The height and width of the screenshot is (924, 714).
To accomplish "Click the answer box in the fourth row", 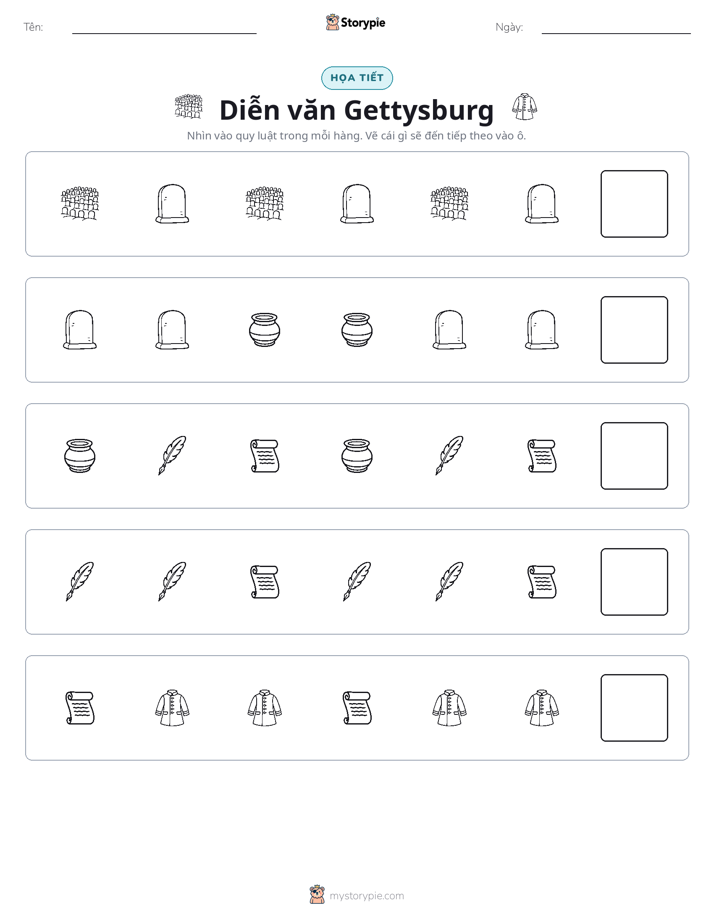I will 634,582.
